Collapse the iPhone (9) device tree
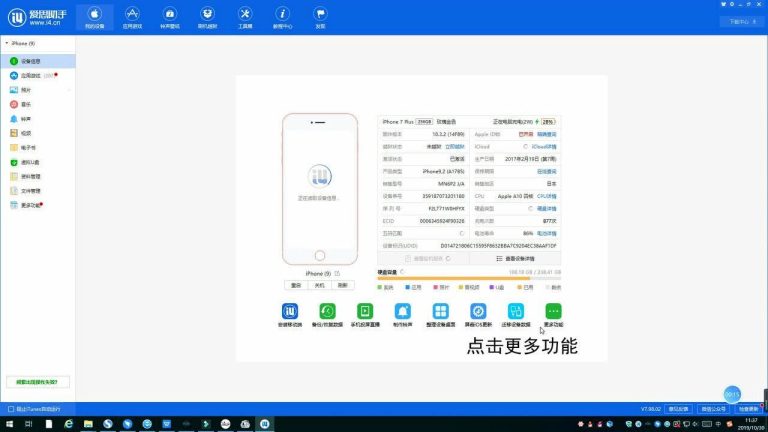 [6, 44]
